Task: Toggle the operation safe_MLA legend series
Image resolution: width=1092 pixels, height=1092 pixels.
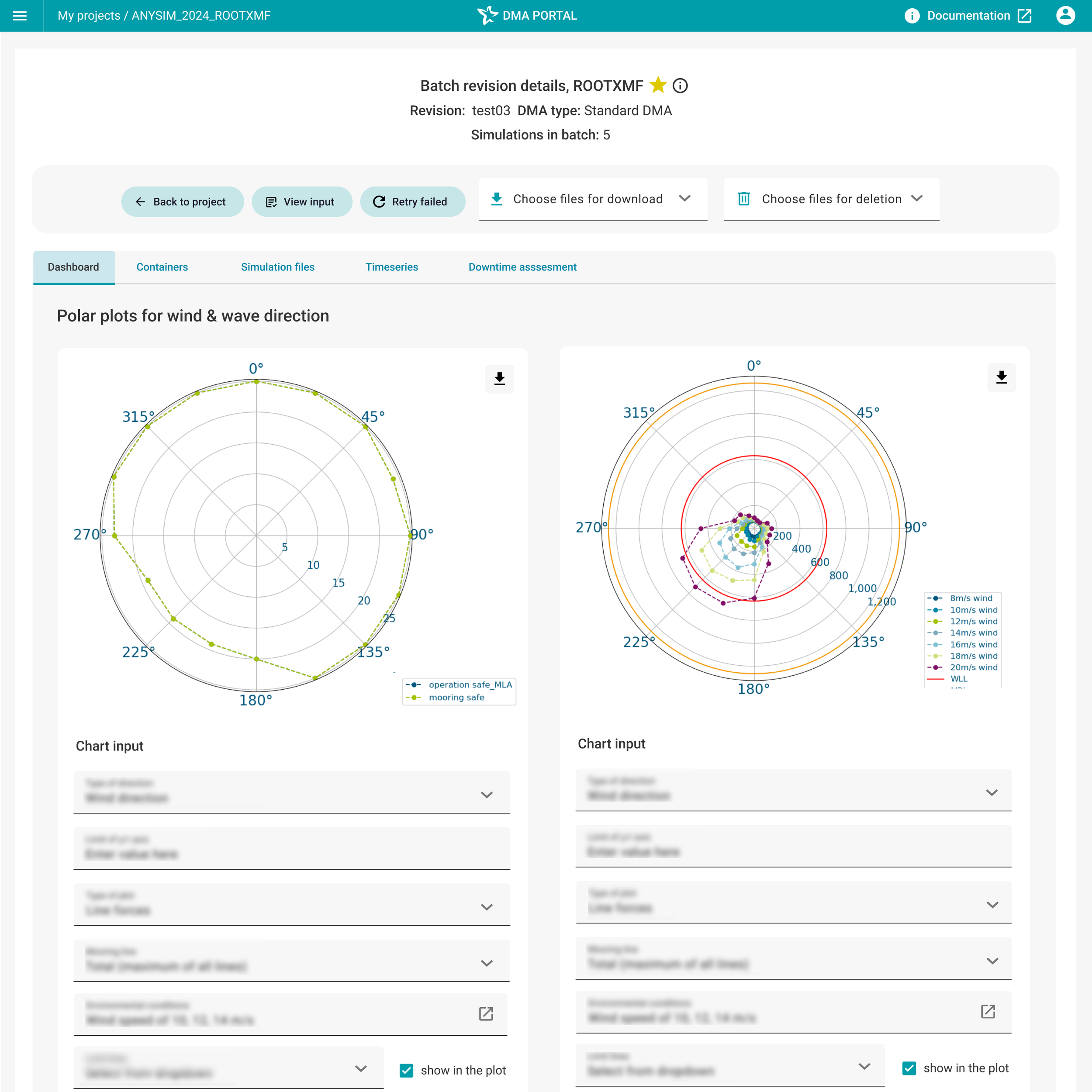Action: tap(459, 684)
